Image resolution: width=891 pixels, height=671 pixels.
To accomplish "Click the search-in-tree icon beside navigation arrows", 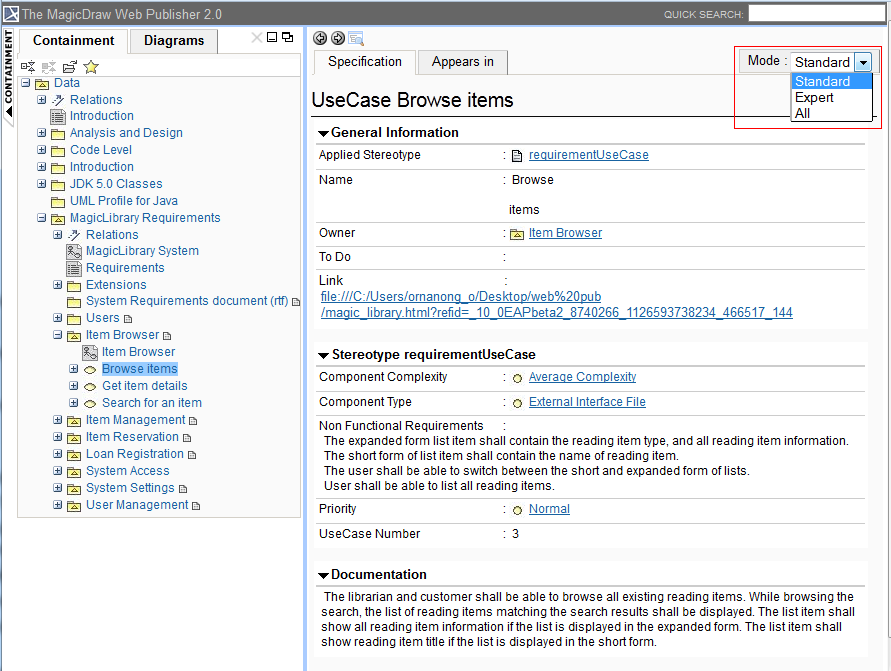I will 356,38.
